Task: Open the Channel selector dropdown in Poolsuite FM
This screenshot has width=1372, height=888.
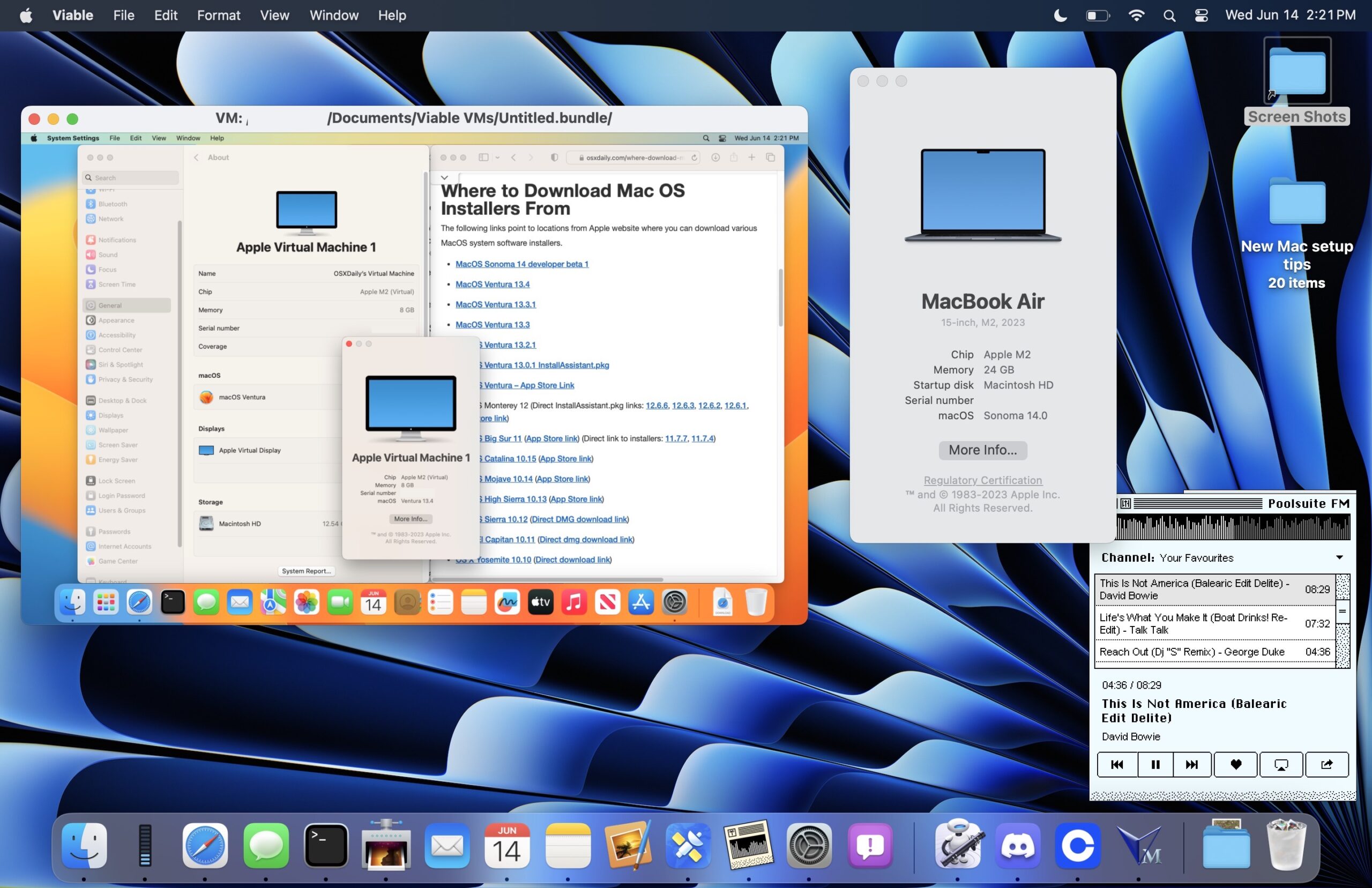Action: point(1339,557)
